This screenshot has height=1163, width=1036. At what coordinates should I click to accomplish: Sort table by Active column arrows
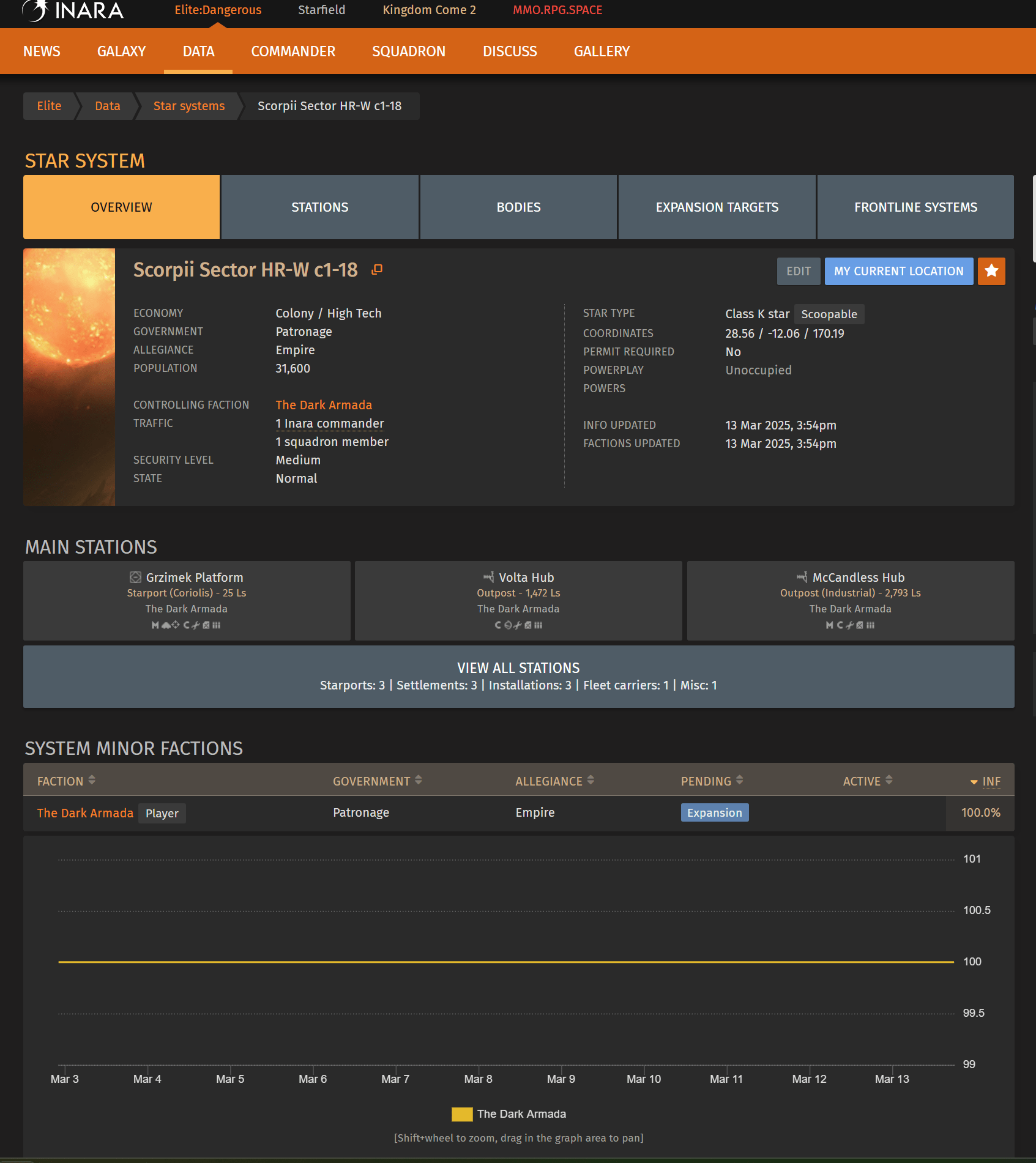point(889,780)
